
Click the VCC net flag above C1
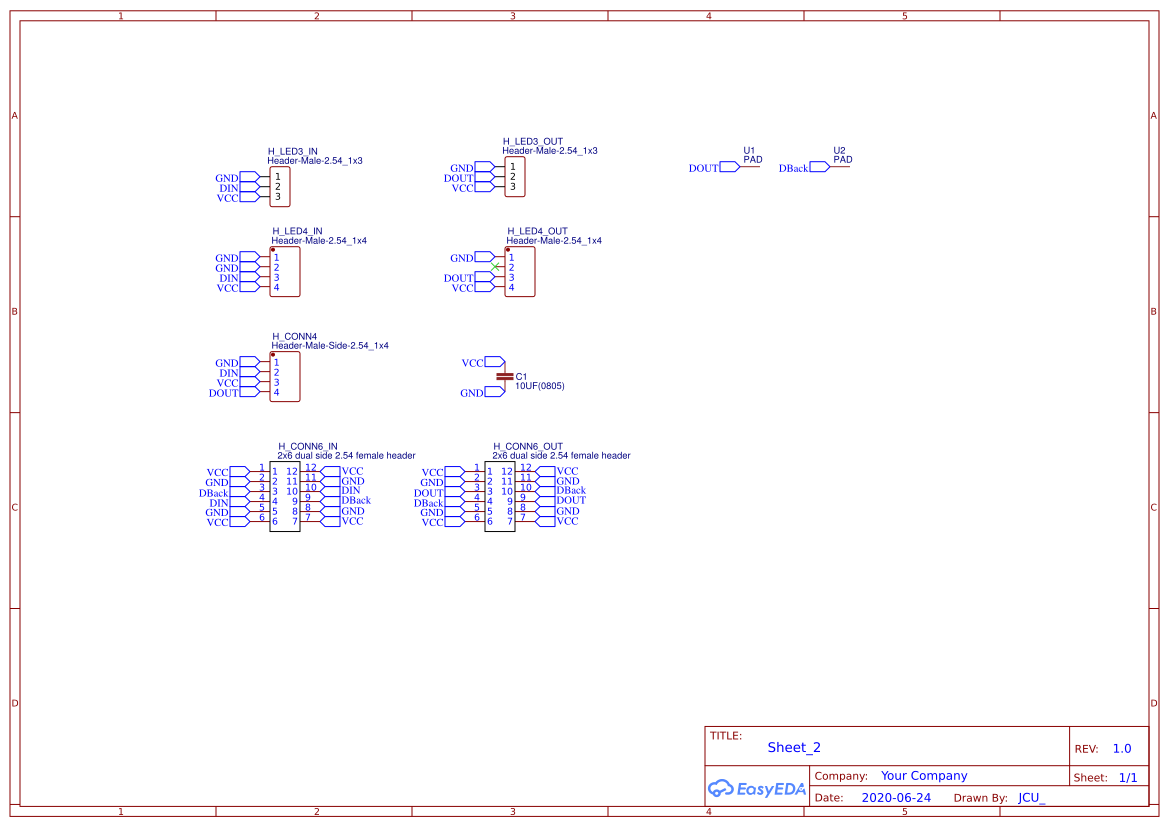pyautogui.click(x=483, y=362)
